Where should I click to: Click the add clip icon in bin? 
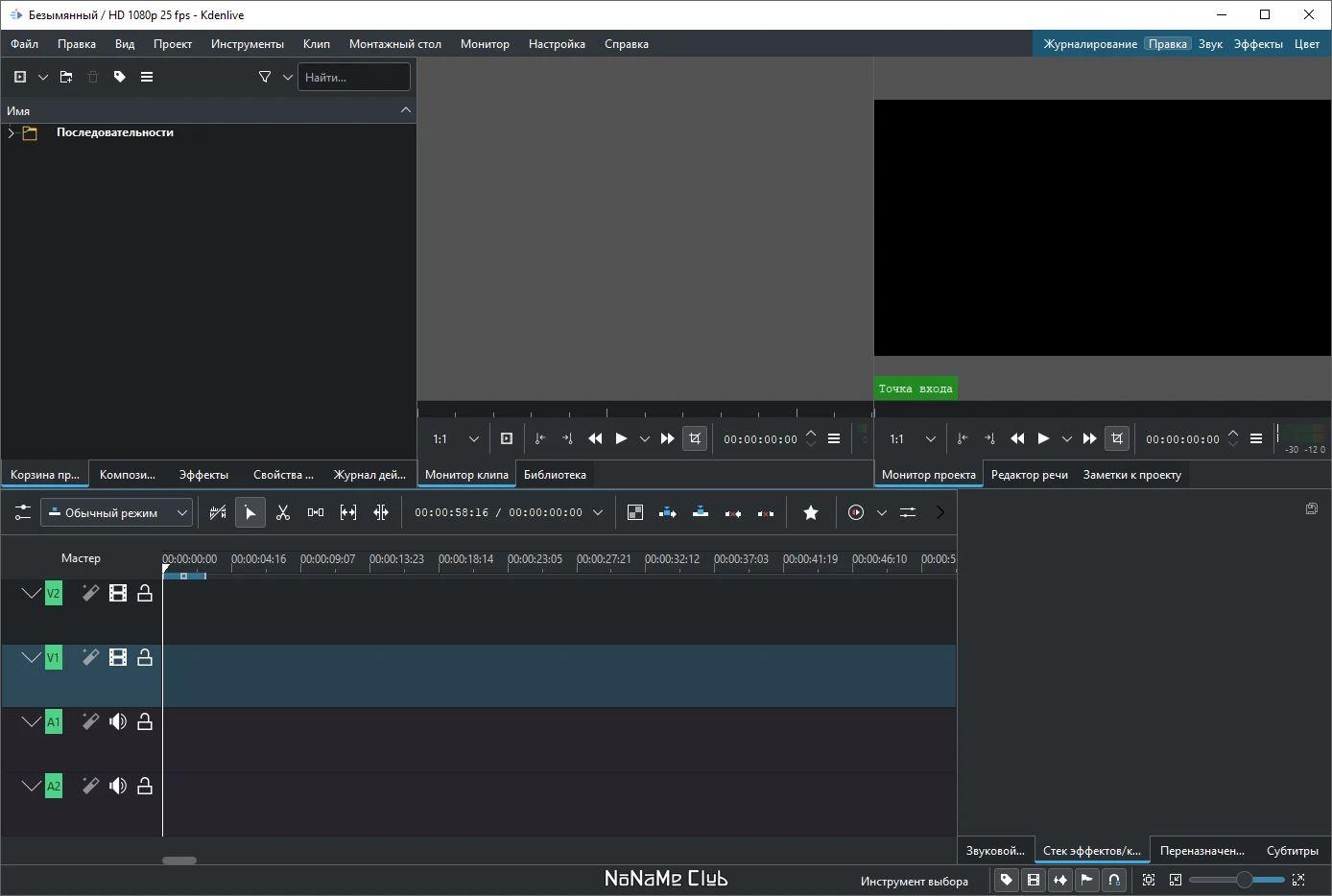coord(20,77)
